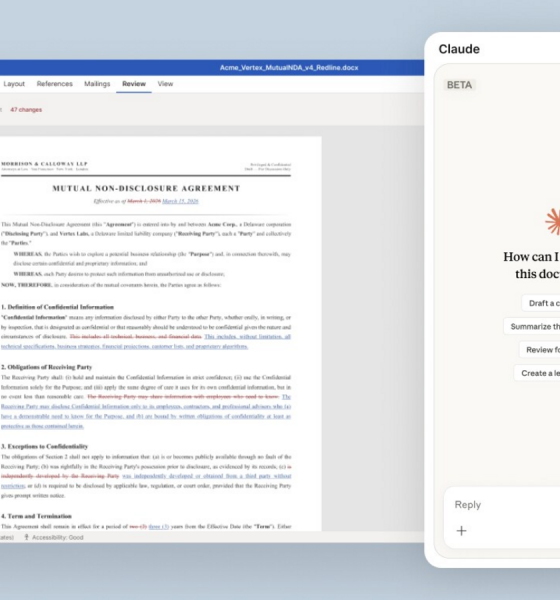Switch to the References tab
Image resolution: width=560 pixels, height=600 pixels.
pos(54,84)
